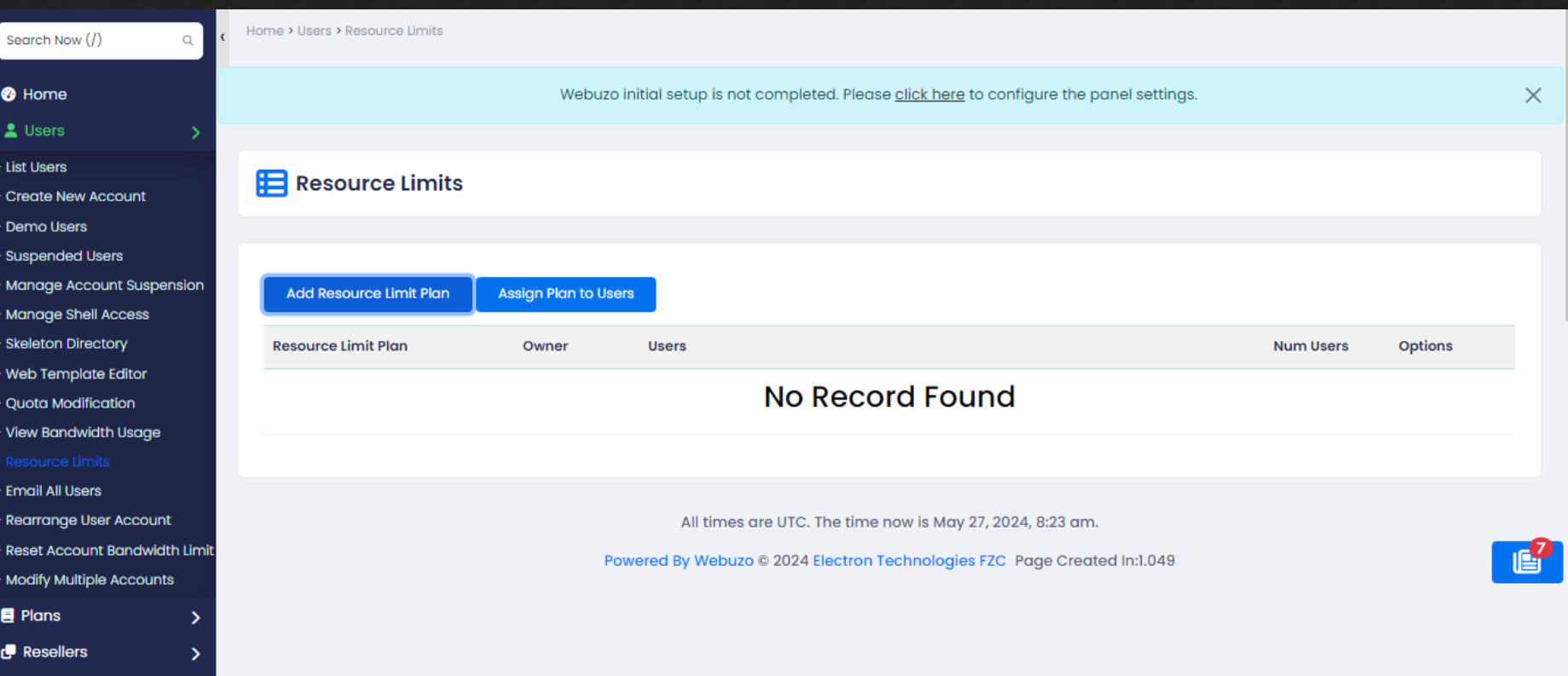Expand the Plans menu chevron

(195, 617)
